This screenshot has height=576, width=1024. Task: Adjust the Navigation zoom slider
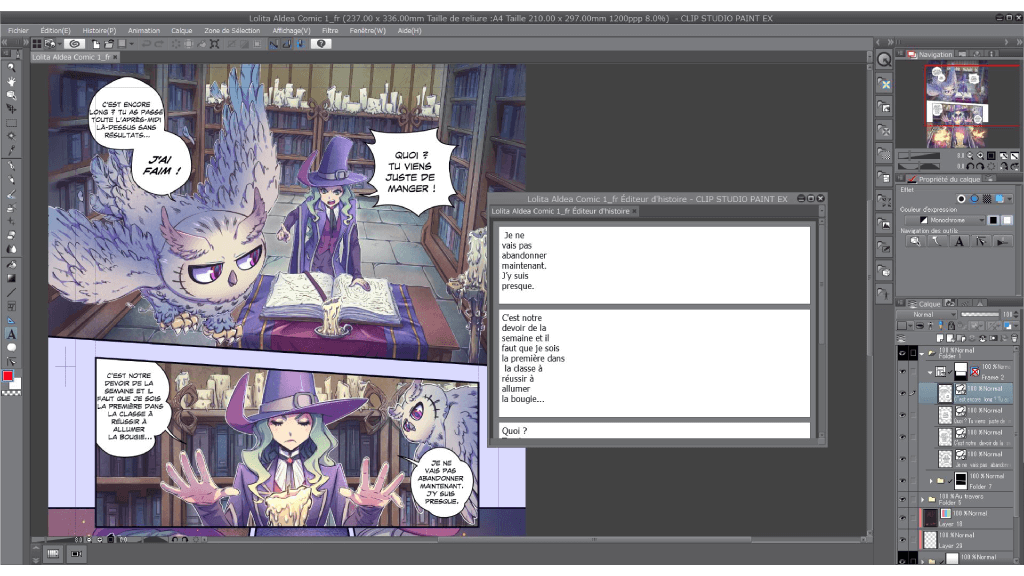click(x=919, y=156)
